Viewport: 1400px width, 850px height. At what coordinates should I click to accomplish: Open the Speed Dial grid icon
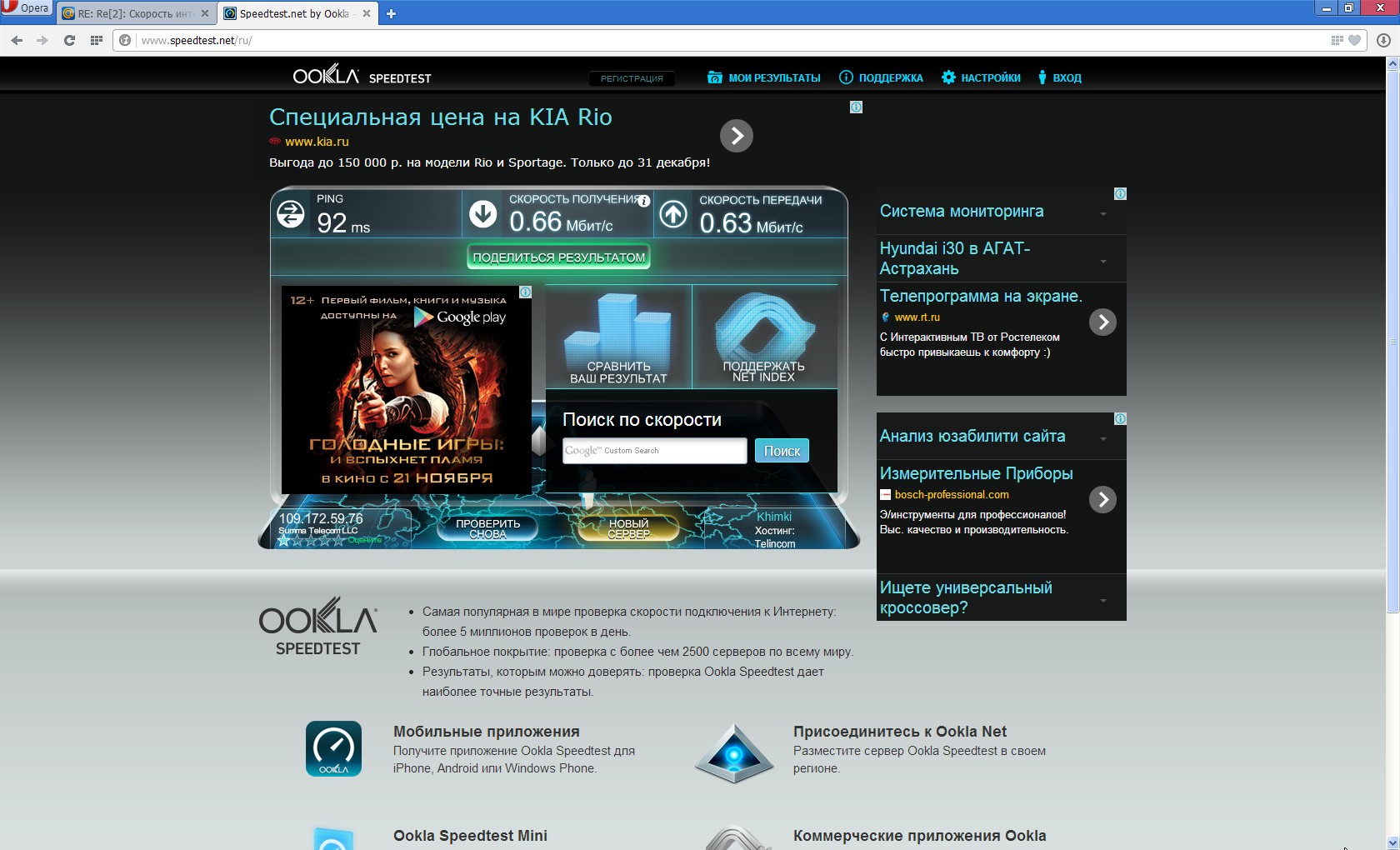(96, 40)
